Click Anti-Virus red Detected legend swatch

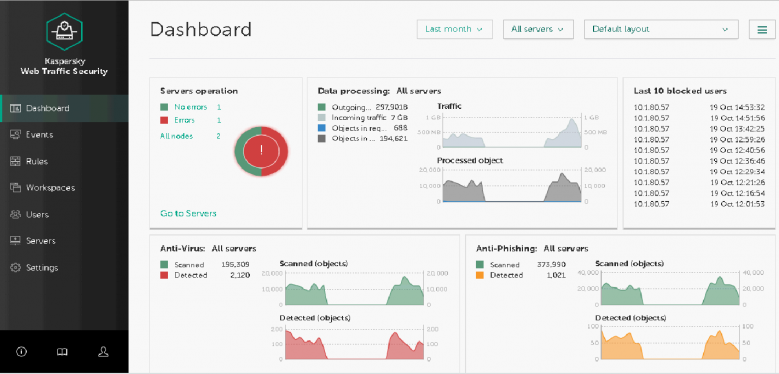pyautogui.click(x=164, y=275)
